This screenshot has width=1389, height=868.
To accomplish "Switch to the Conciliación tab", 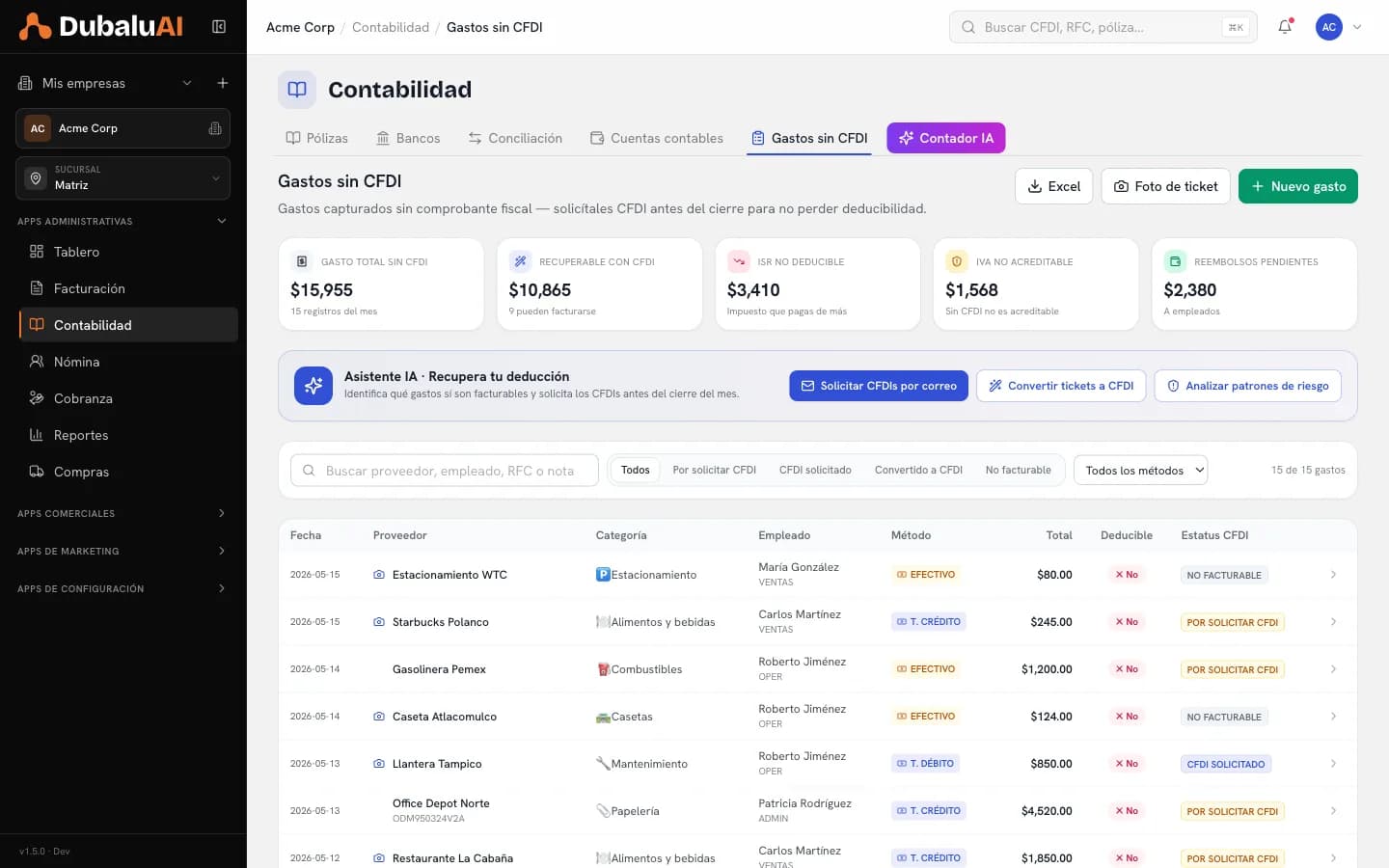I will (x=515, y=138).
